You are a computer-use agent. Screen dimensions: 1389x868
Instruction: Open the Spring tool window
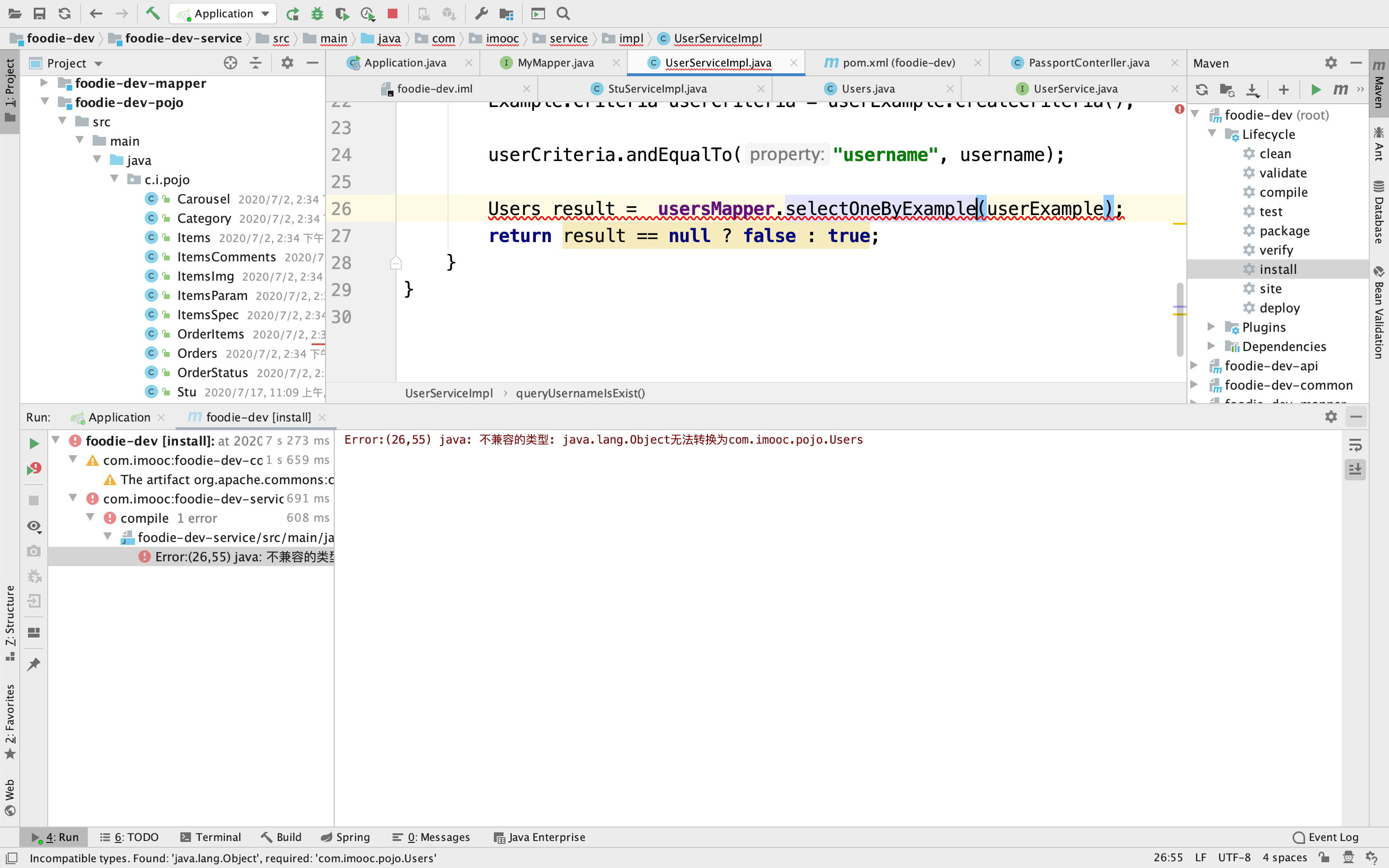(345, 837)
